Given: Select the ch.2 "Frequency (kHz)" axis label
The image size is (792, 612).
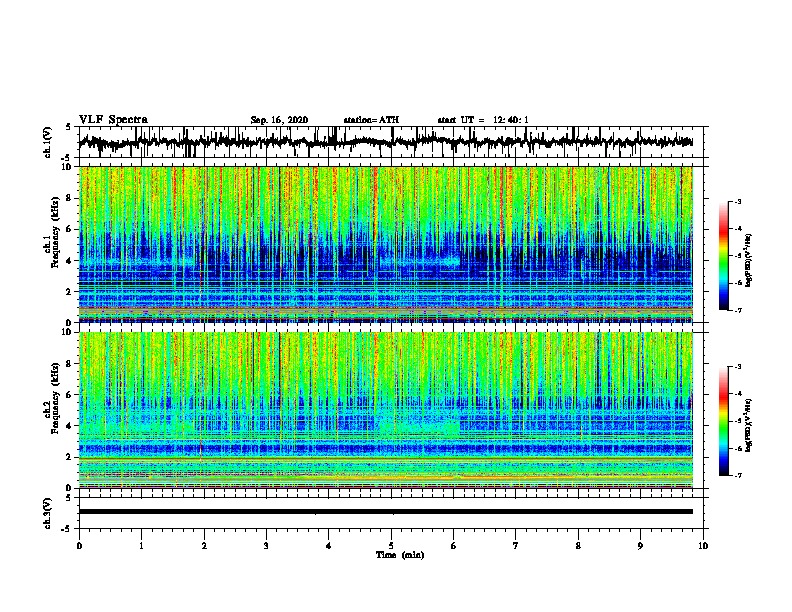Looking at the screenshot, I should [x=55, y=398].
